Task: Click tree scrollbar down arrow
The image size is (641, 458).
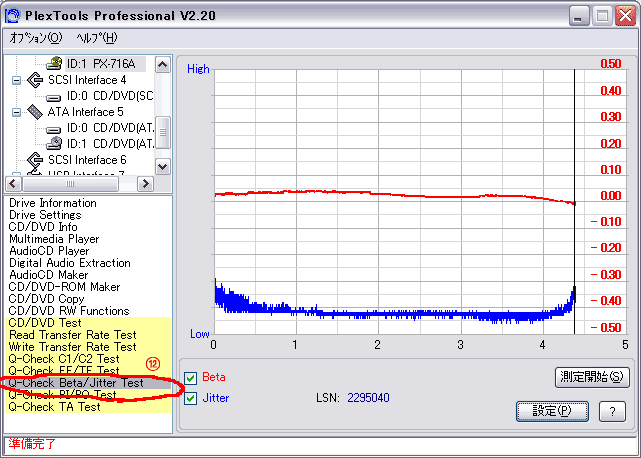Action: (x=163, y=166)
